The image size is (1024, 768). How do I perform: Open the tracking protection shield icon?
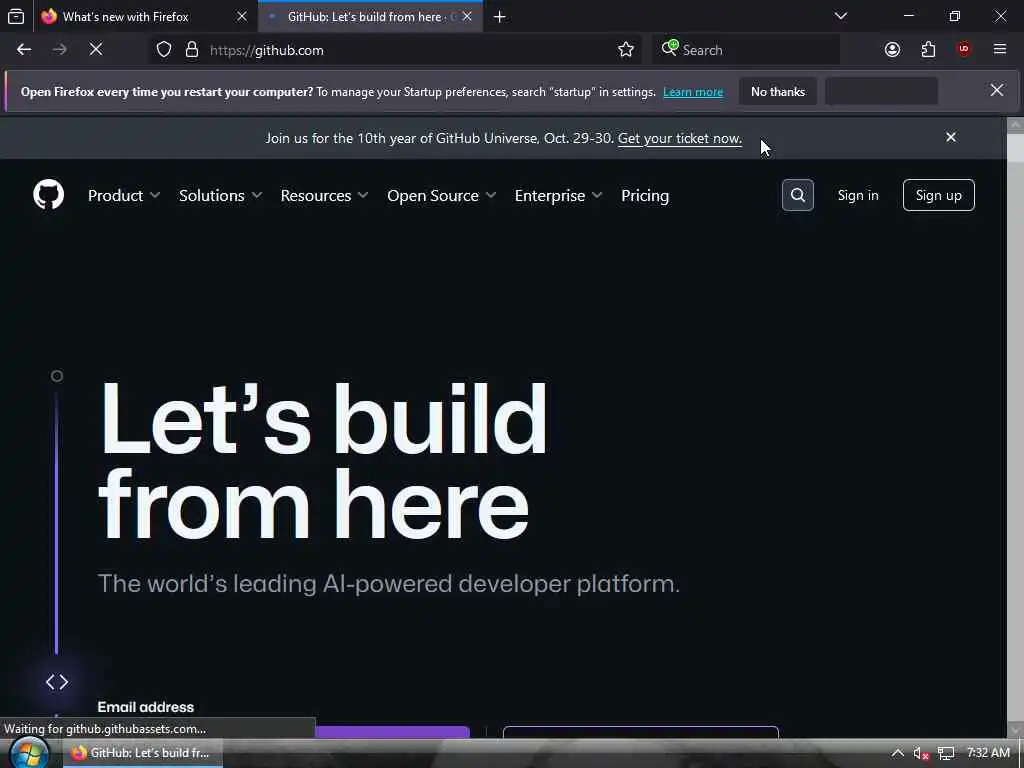click(164, 50)
